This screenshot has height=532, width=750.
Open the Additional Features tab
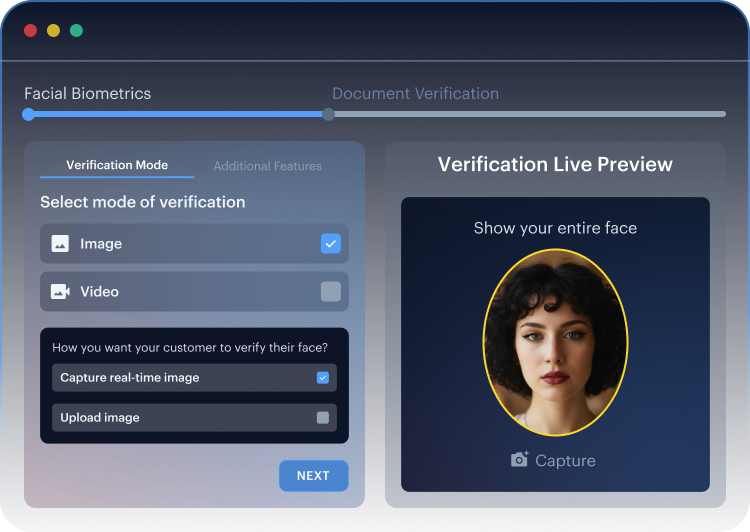pos(267,166)
